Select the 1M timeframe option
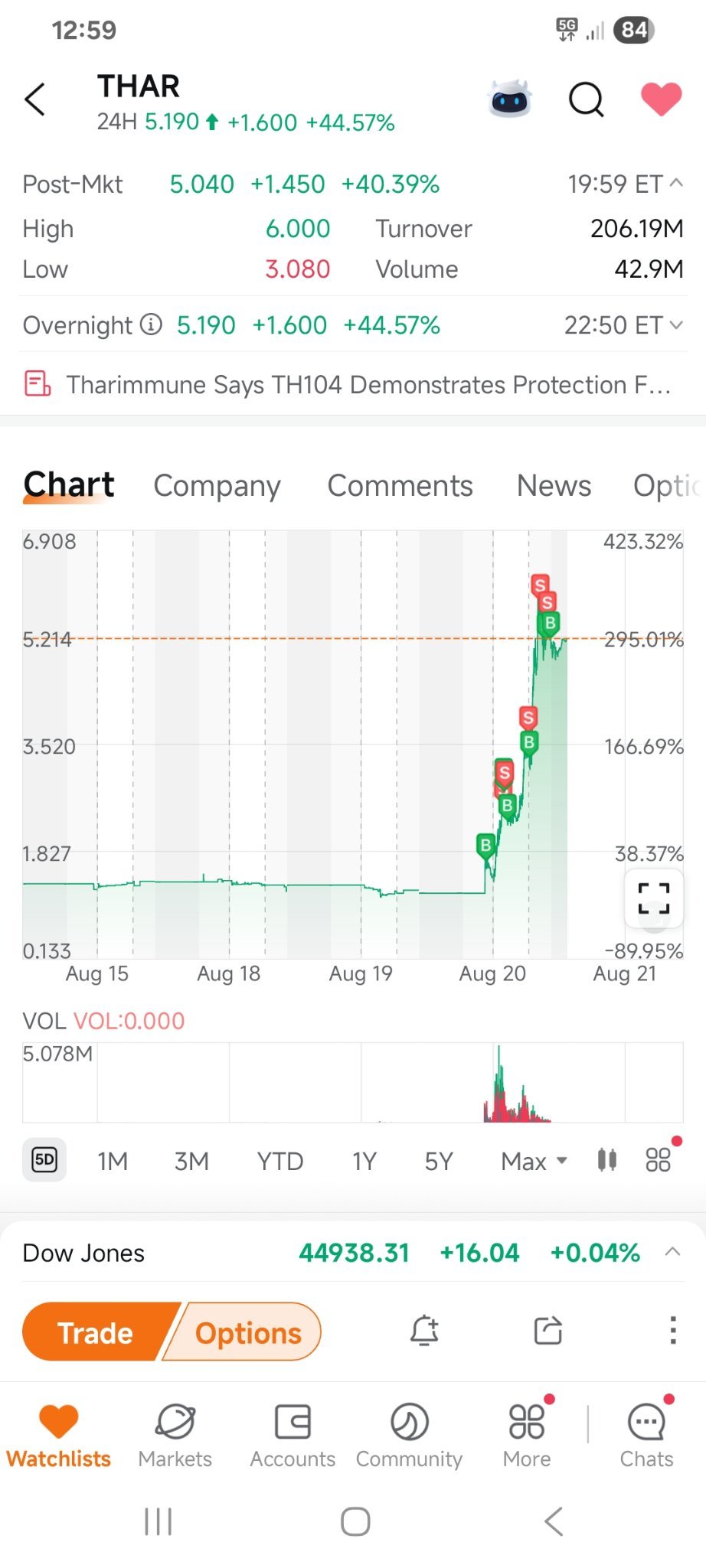This screenshot has width=706, height=1568. tap(113, 1161)
